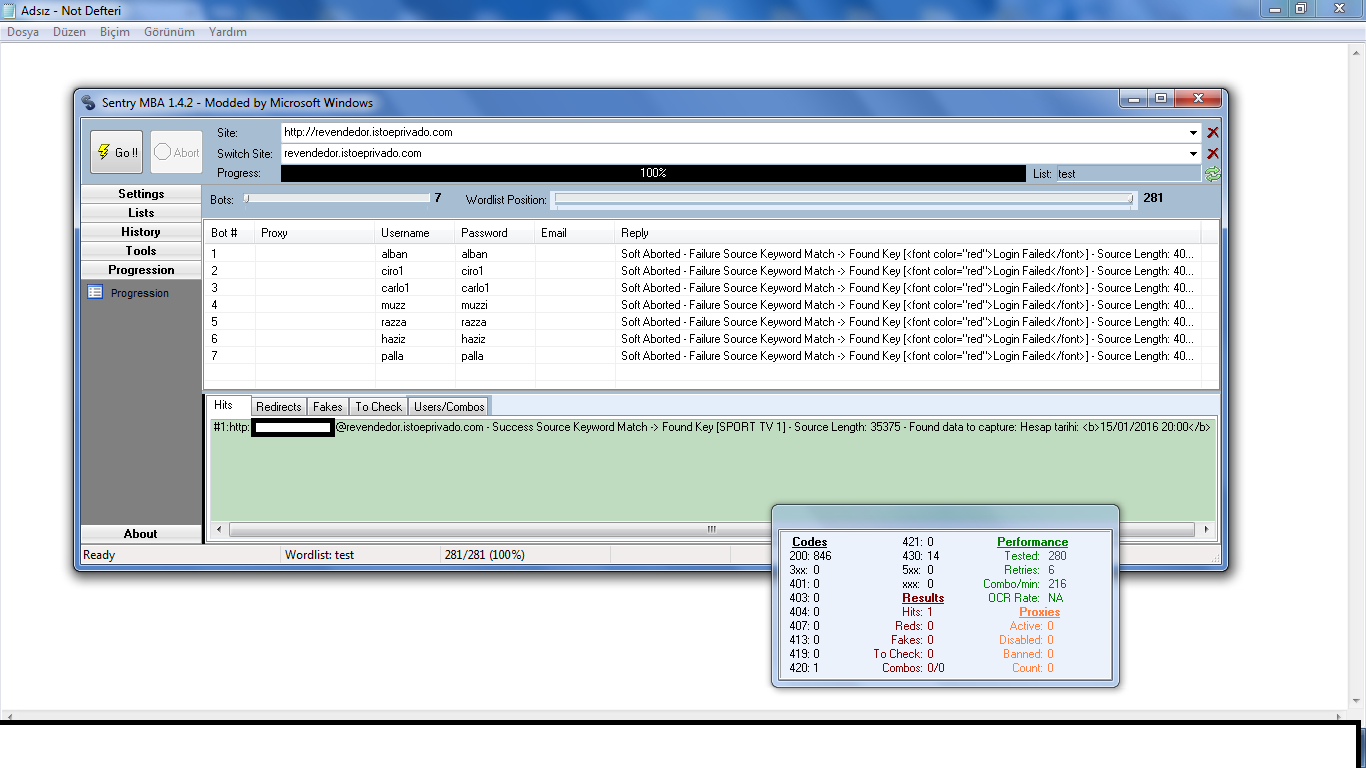Click the Notepad icon in the title bar
This screenshot has width=1366, height=768.
coord(9,10)
